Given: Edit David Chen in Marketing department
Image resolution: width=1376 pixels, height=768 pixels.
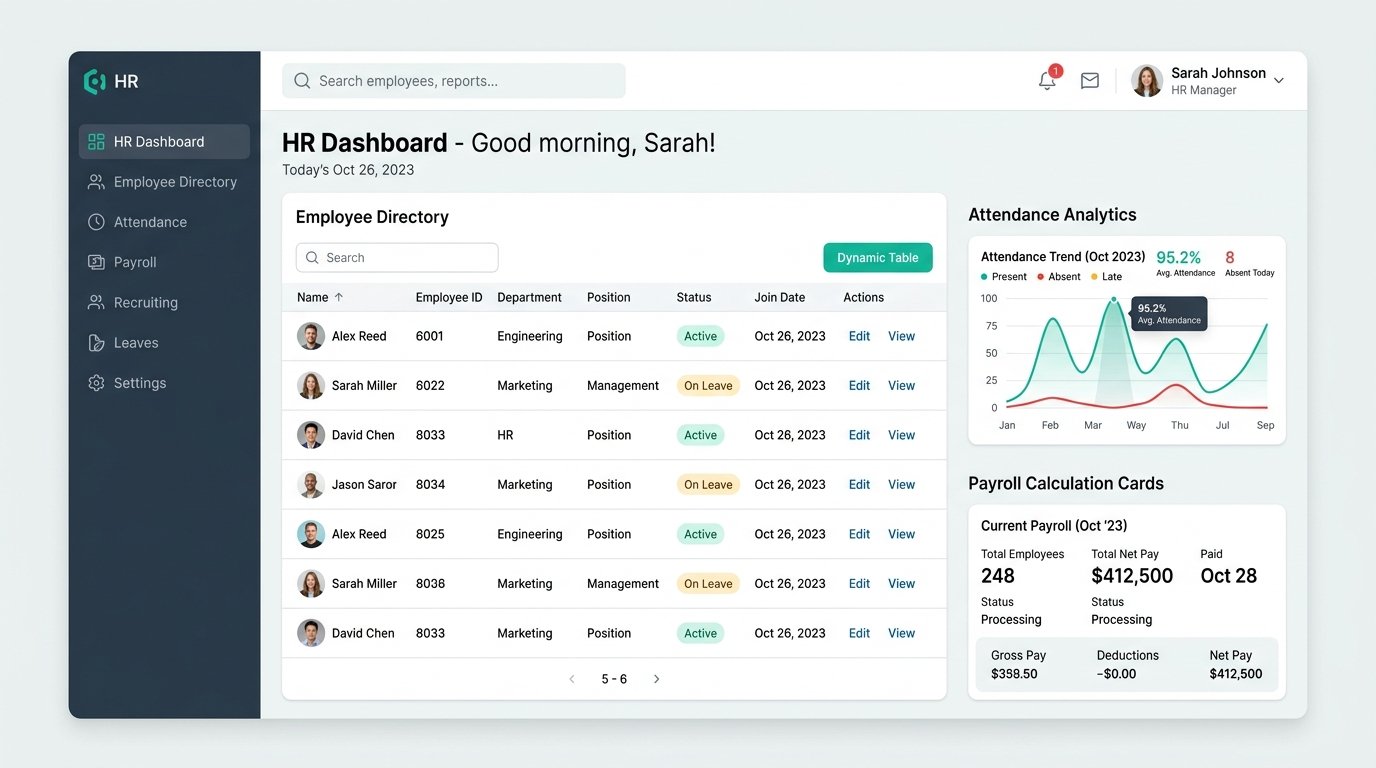Looking at the screenshot, I should pyautogui.click(x=859, y=633).
